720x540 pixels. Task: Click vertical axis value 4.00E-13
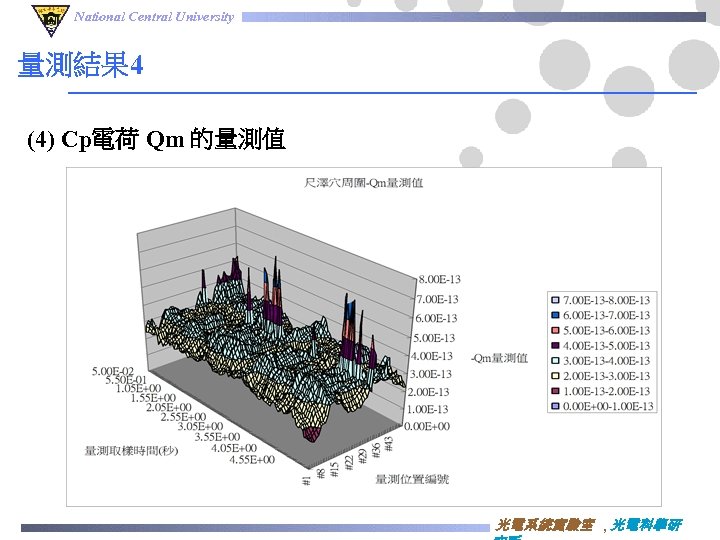pyautogui.click(x=432, y=356)
